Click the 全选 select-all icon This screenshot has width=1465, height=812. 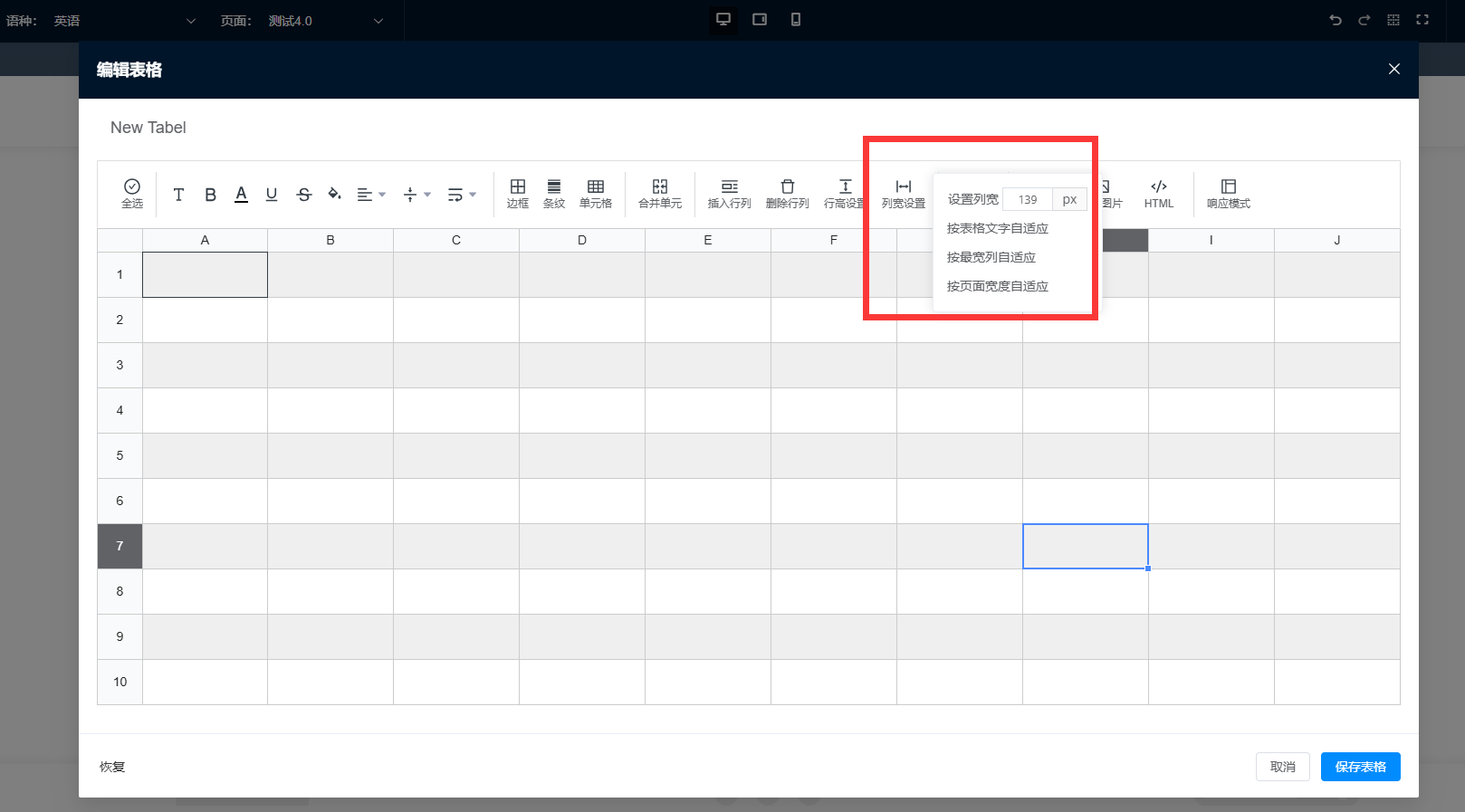pyautogui.click(x=132, y=193)
